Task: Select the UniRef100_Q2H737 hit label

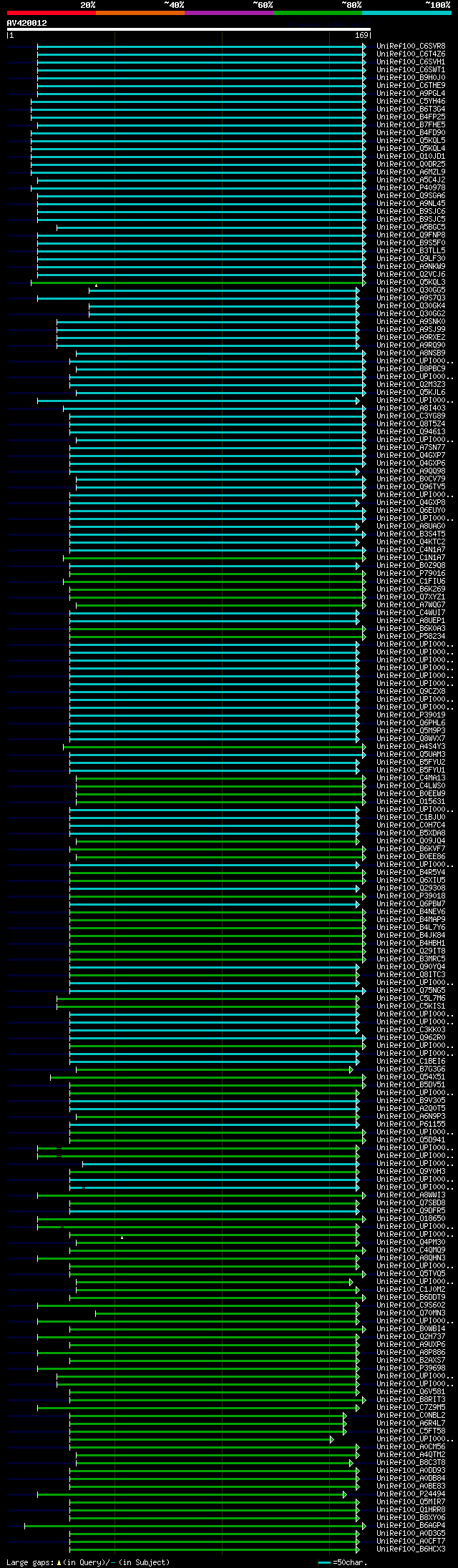Action: pos(411,1337)
